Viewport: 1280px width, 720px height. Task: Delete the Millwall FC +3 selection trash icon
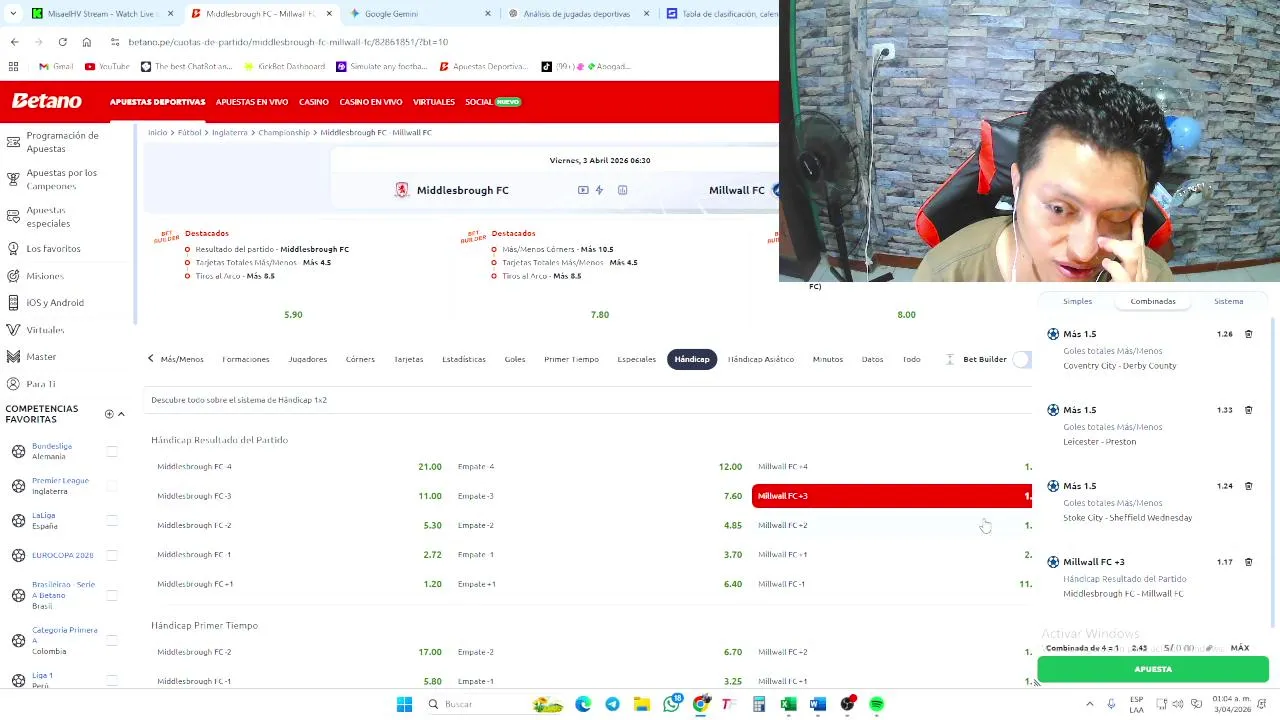point(1248,562)
